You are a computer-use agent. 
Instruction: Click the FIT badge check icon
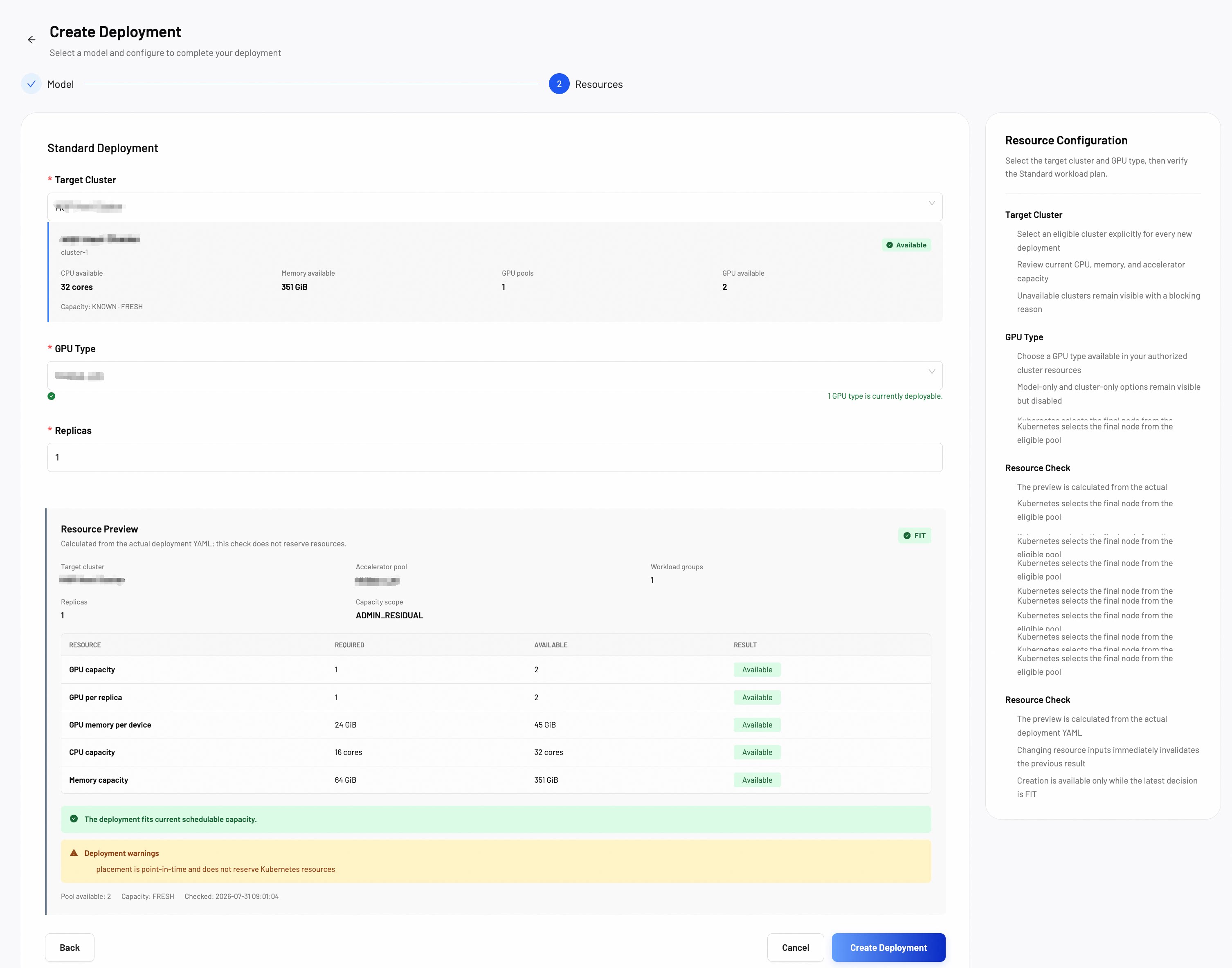click(907, 536)
